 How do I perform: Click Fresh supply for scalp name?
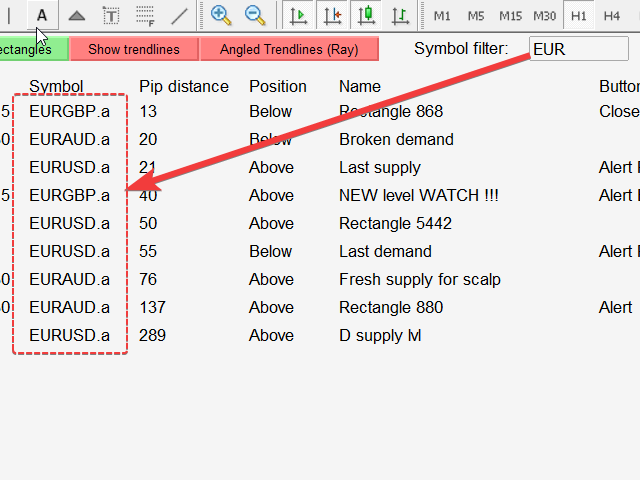420,279
